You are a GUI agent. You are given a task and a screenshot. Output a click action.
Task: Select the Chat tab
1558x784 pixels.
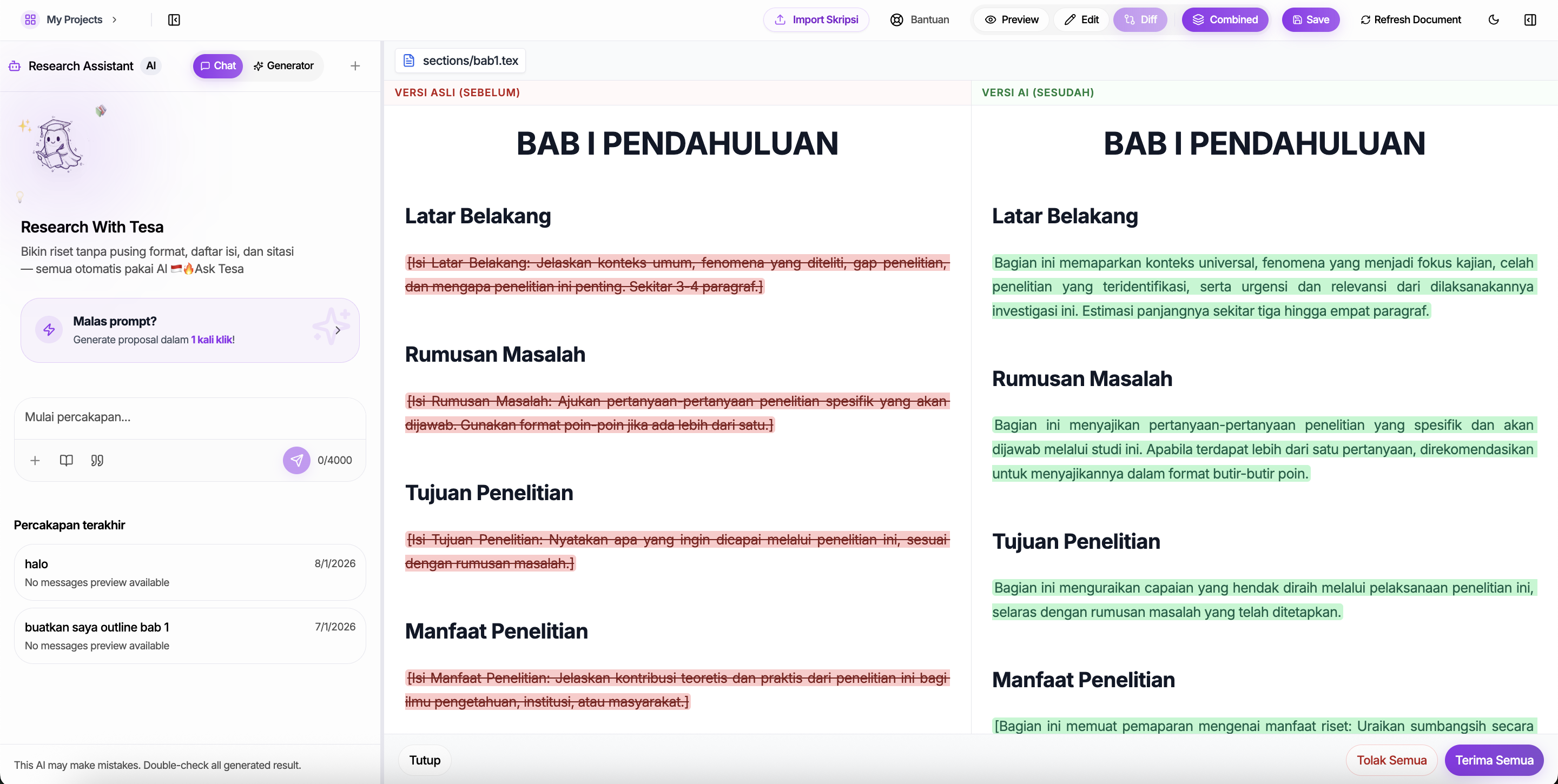217,66
